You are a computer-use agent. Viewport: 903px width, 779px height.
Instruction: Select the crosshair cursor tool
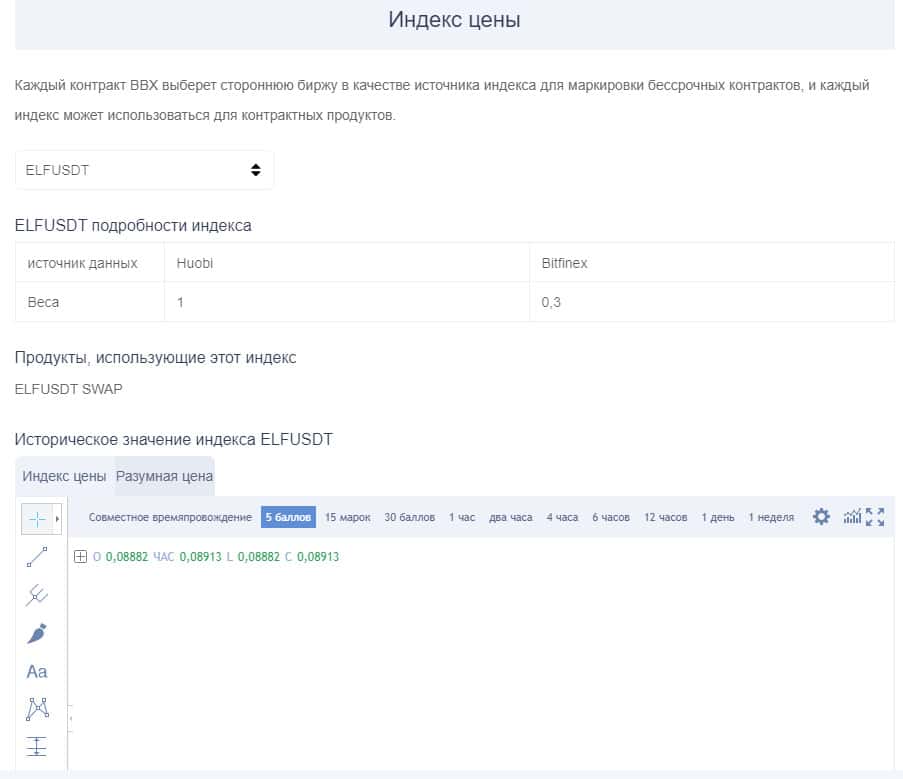coord(37,519)
